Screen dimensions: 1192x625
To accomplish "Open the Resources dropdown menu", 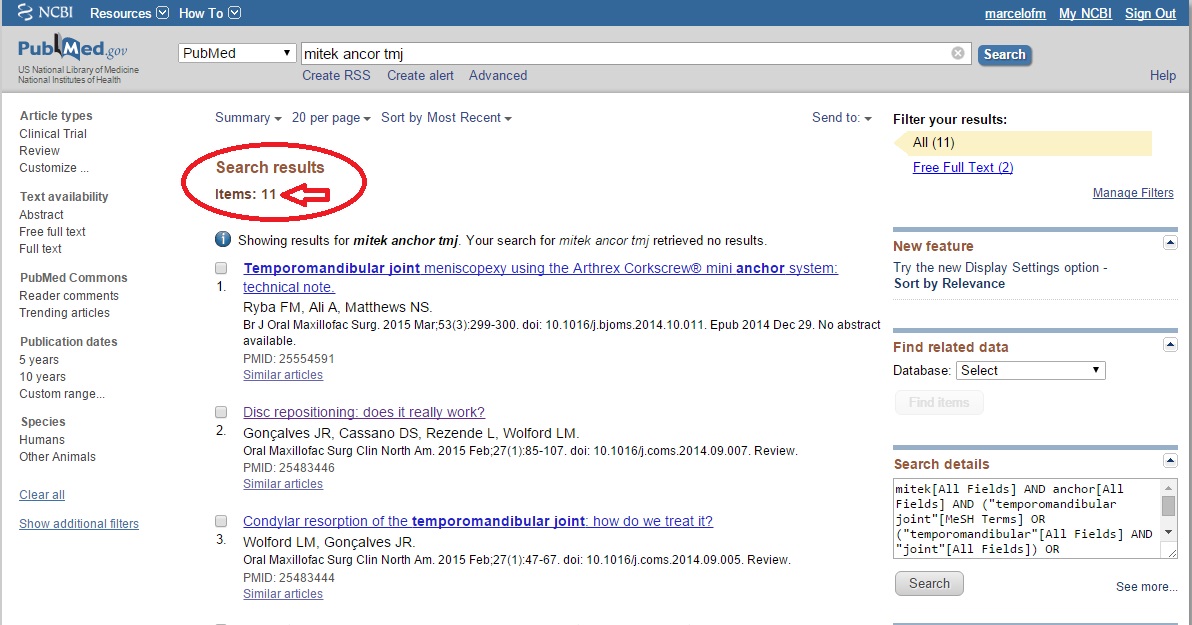I will (x=129, y=13).
